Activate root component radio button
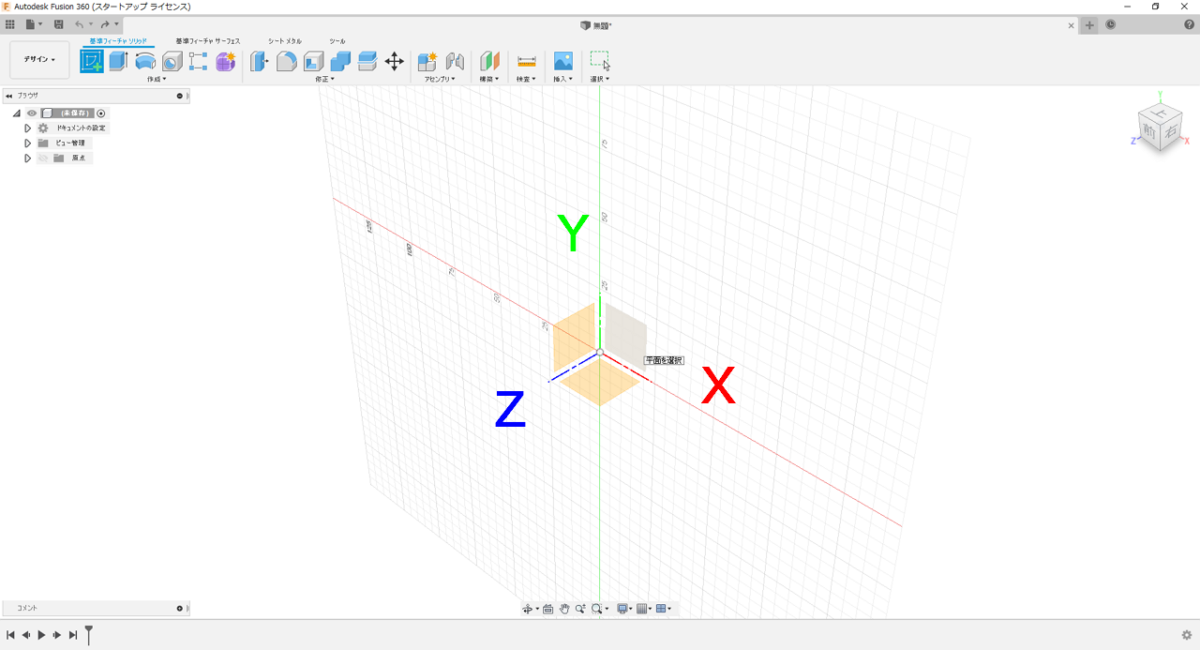 click(x=101, y=113)
